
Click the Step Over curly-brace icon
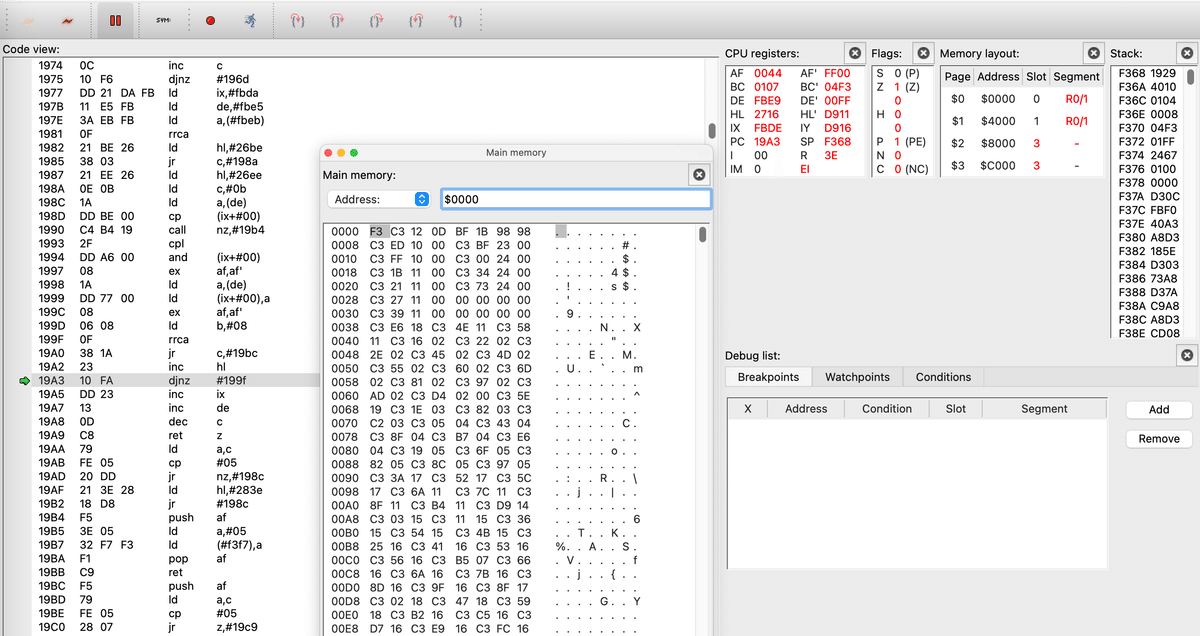tap(335, 21)
